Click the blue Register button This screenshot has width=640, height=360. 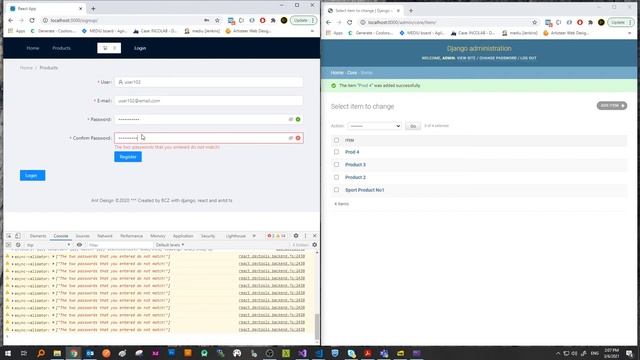pyautogui.click(x=128, y=157)
